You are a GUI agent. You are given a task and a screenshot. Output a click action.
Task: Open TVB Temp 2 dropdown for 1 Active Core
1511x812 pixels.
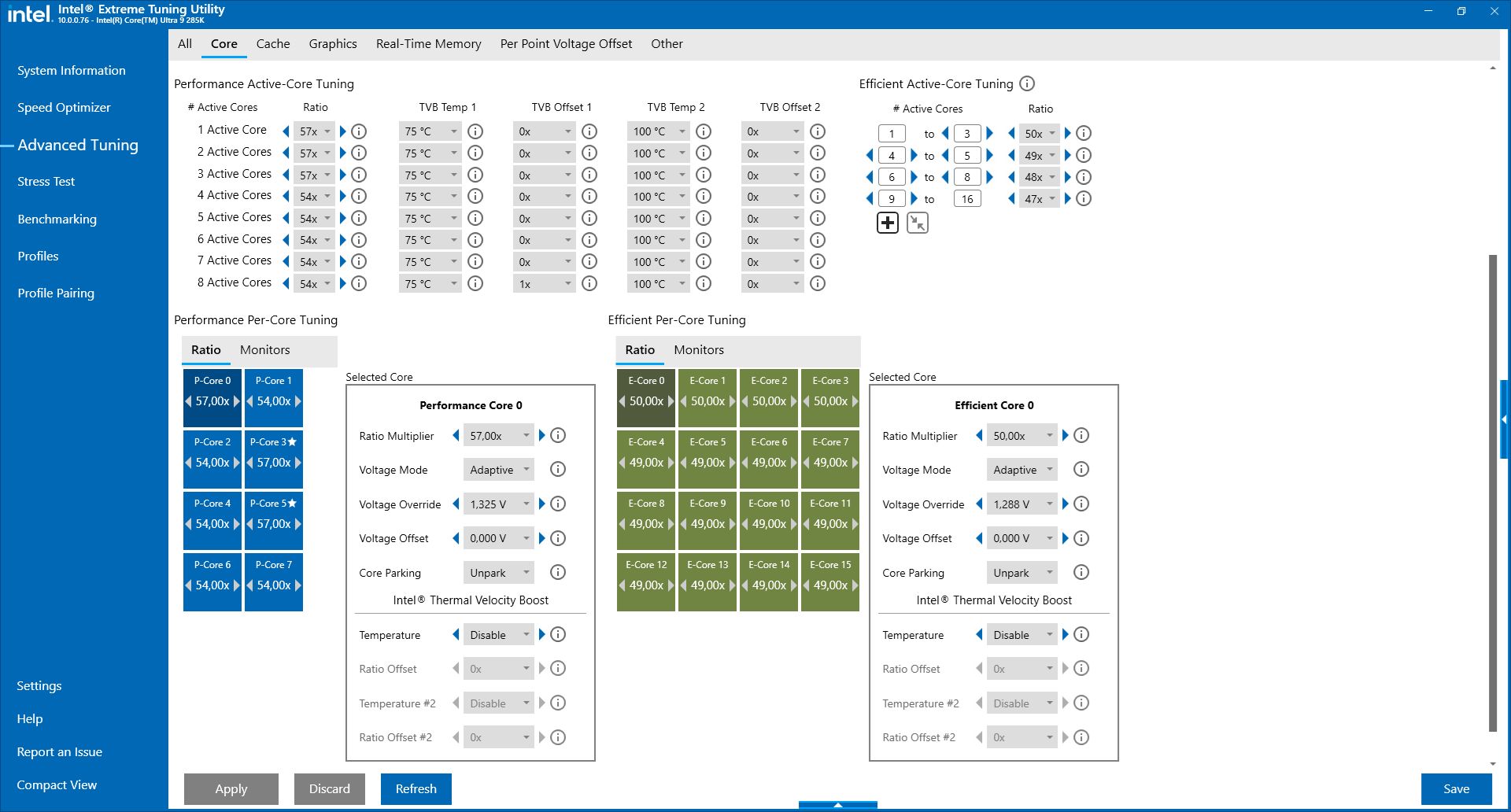(x=659, y=131)
